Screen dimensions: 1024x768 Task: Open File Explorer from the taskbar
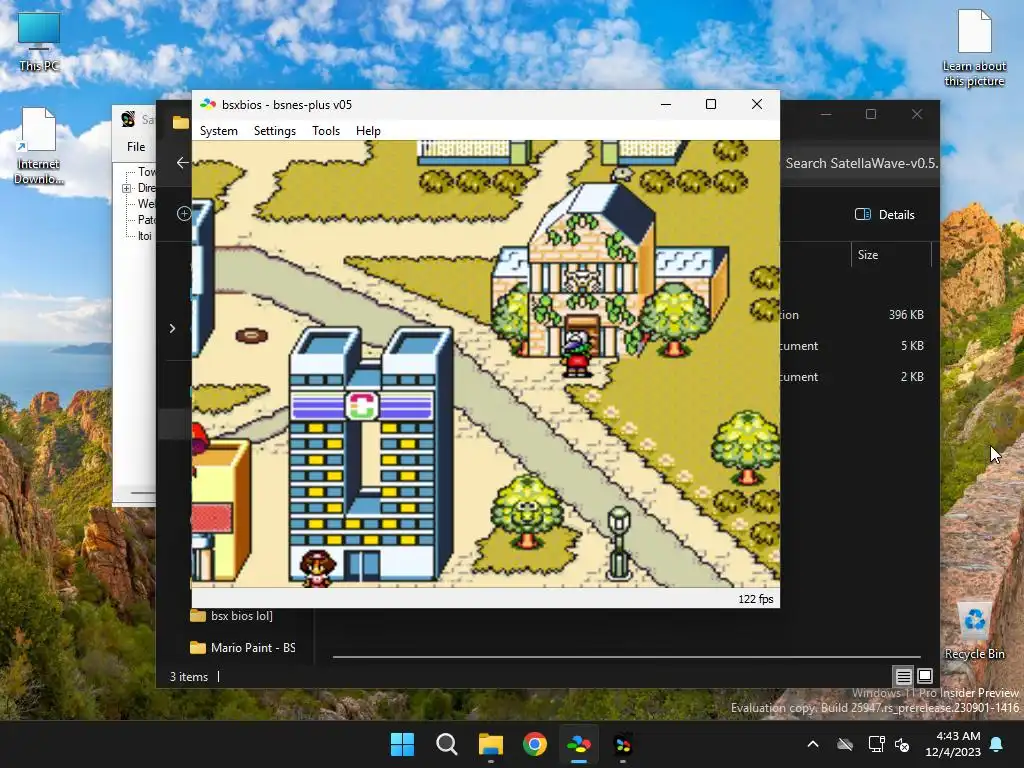490,744
